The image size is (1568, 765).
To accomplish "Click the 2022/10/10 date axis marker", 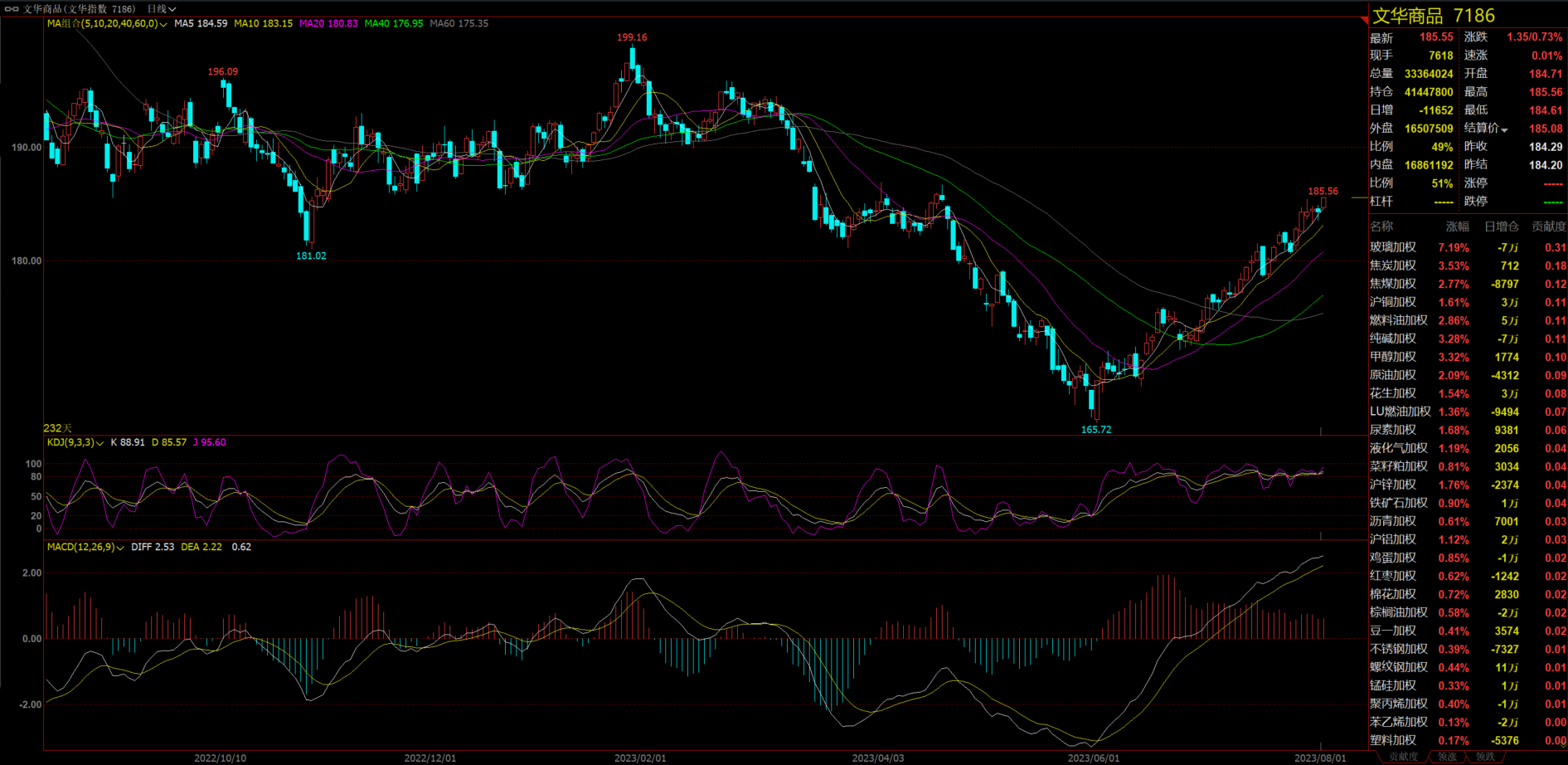I will (220, 758).
